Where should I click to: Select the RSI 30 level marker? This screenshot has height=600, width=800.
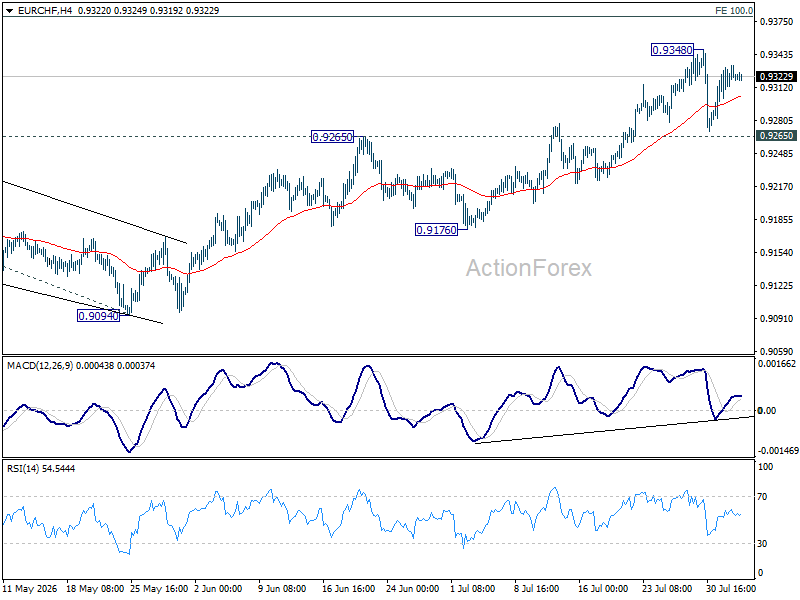762,544
